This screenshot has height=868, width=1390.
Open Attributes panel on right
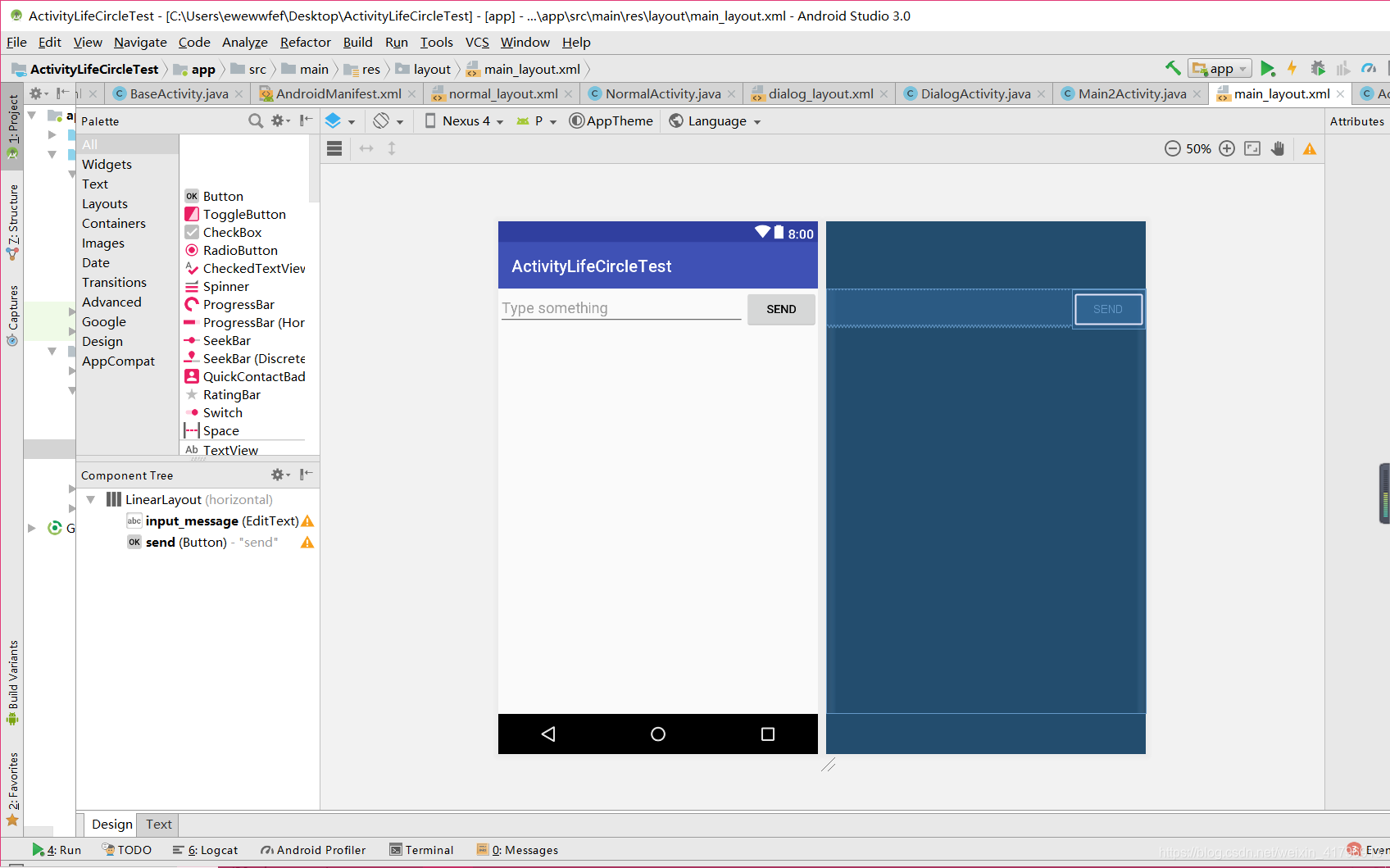tap(1356, 120)
